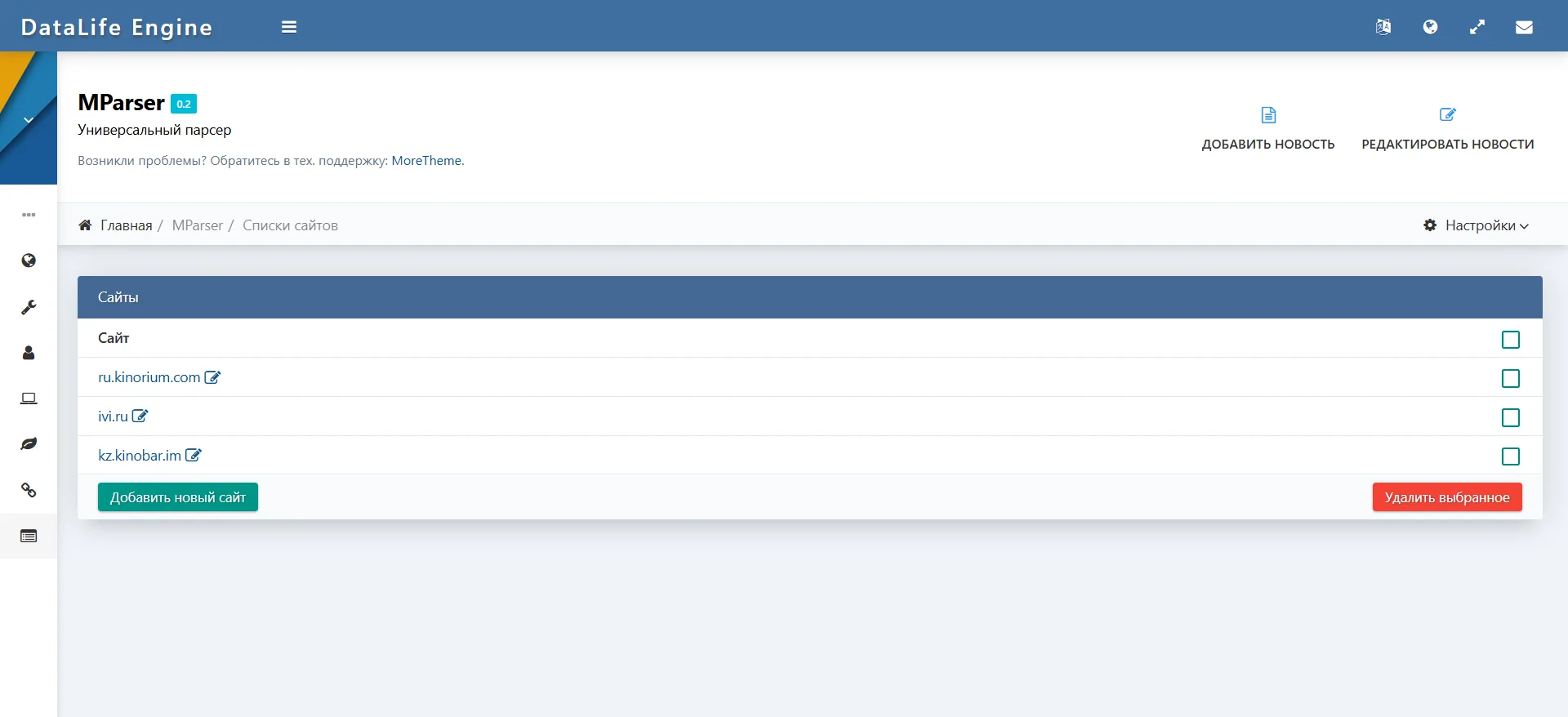Image resolution: width=1568 pixels, height=717 pixels.
Task: Toggle the hamburger sidebar menu
Action: (x=289, y=27)
